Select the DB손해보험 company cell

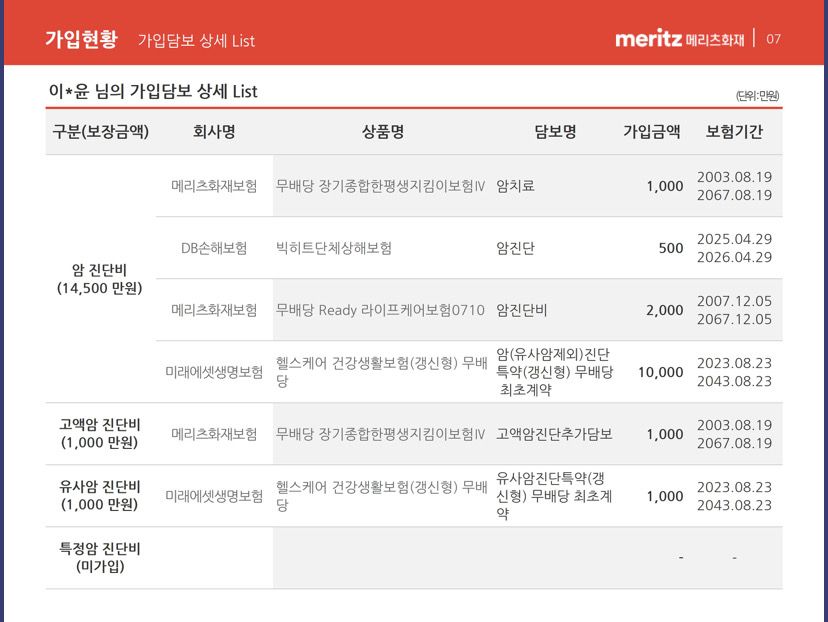tap(213, 248)
